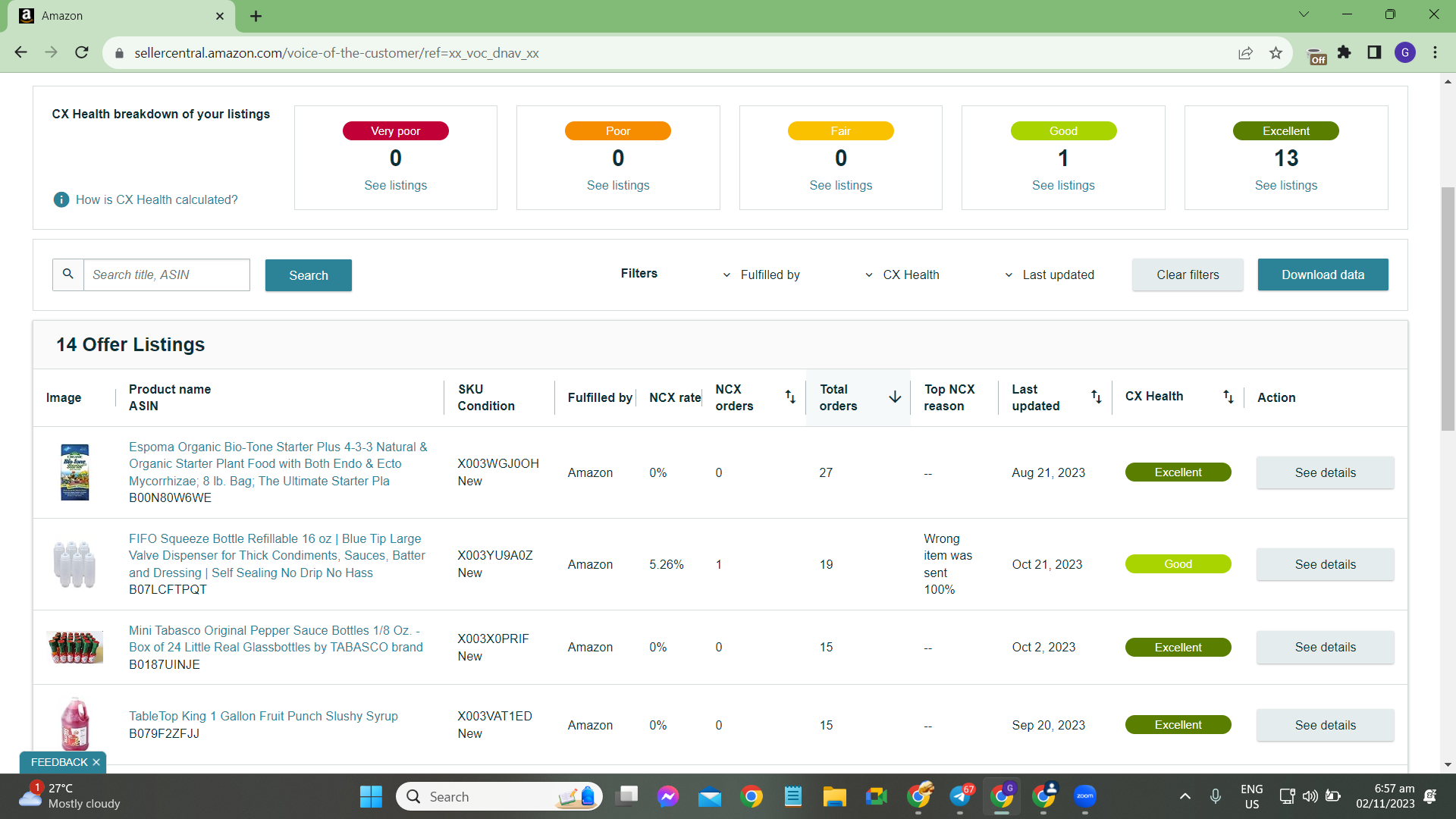Open How is CX Health calculated link

pos(157,199)
